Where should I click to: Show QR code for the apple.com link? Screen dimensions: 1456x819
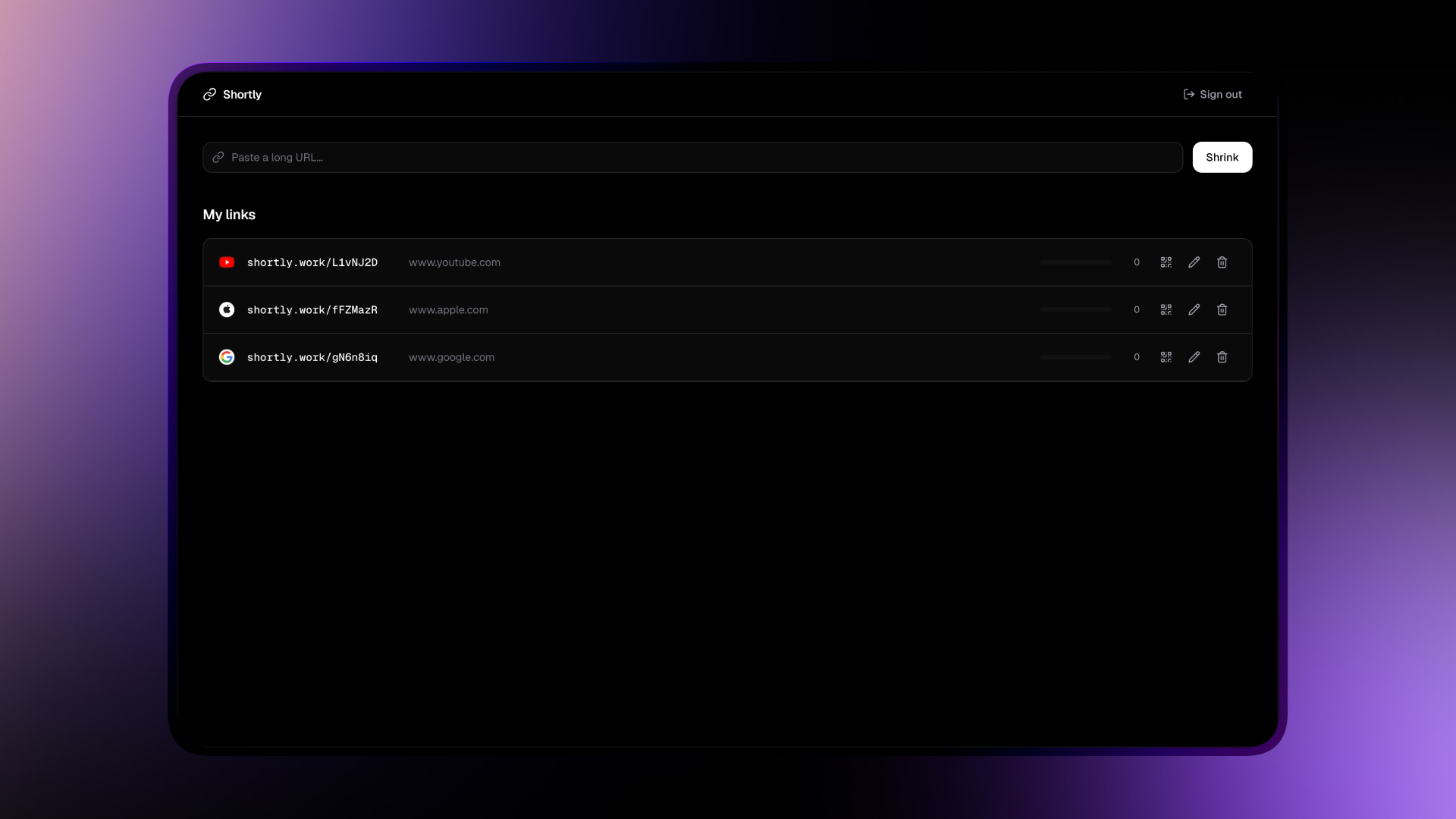point(1166,309)
